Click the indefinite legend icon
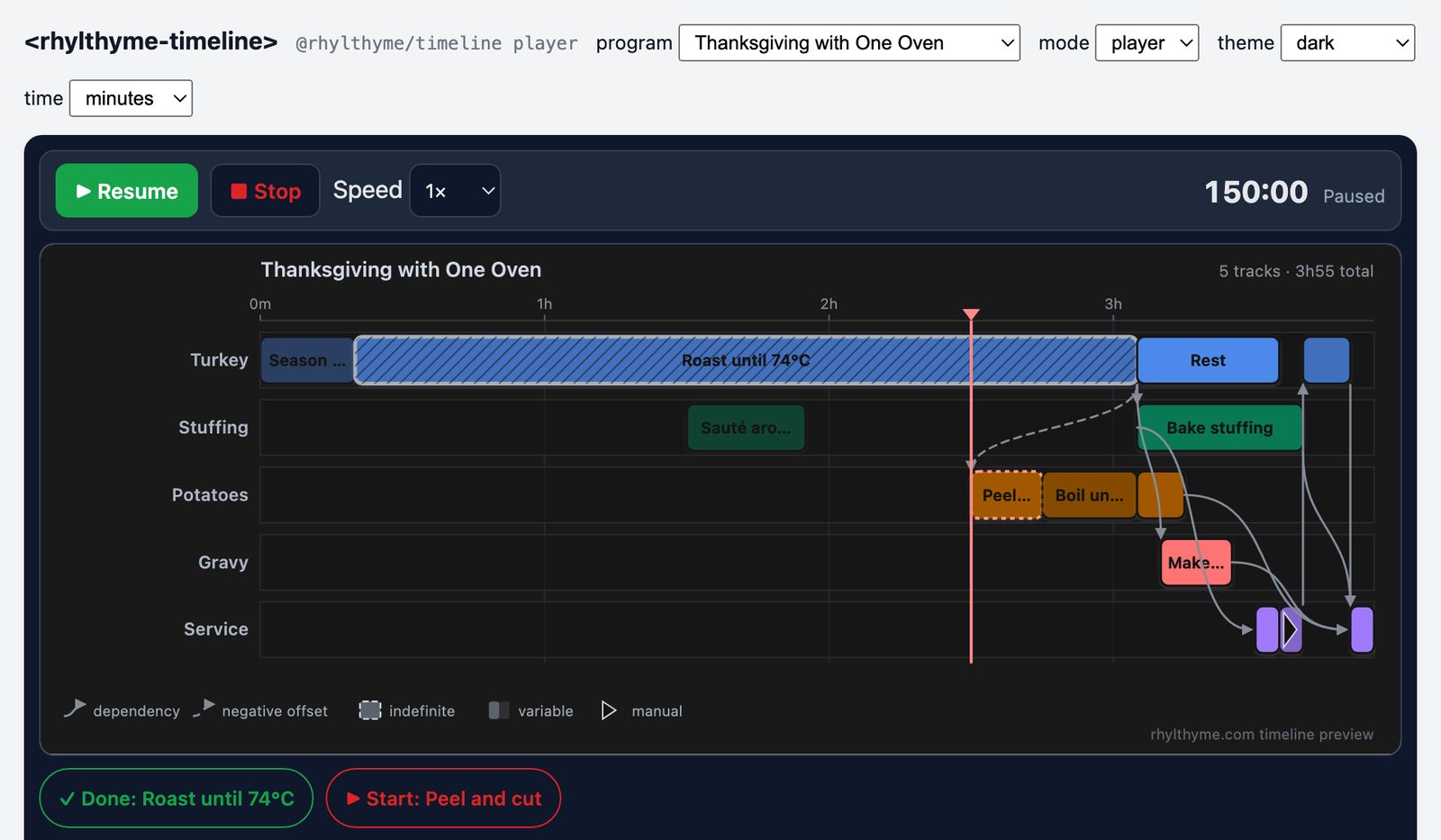The width and height of the screenshot is (1441, 840). [x=370, y=710]
